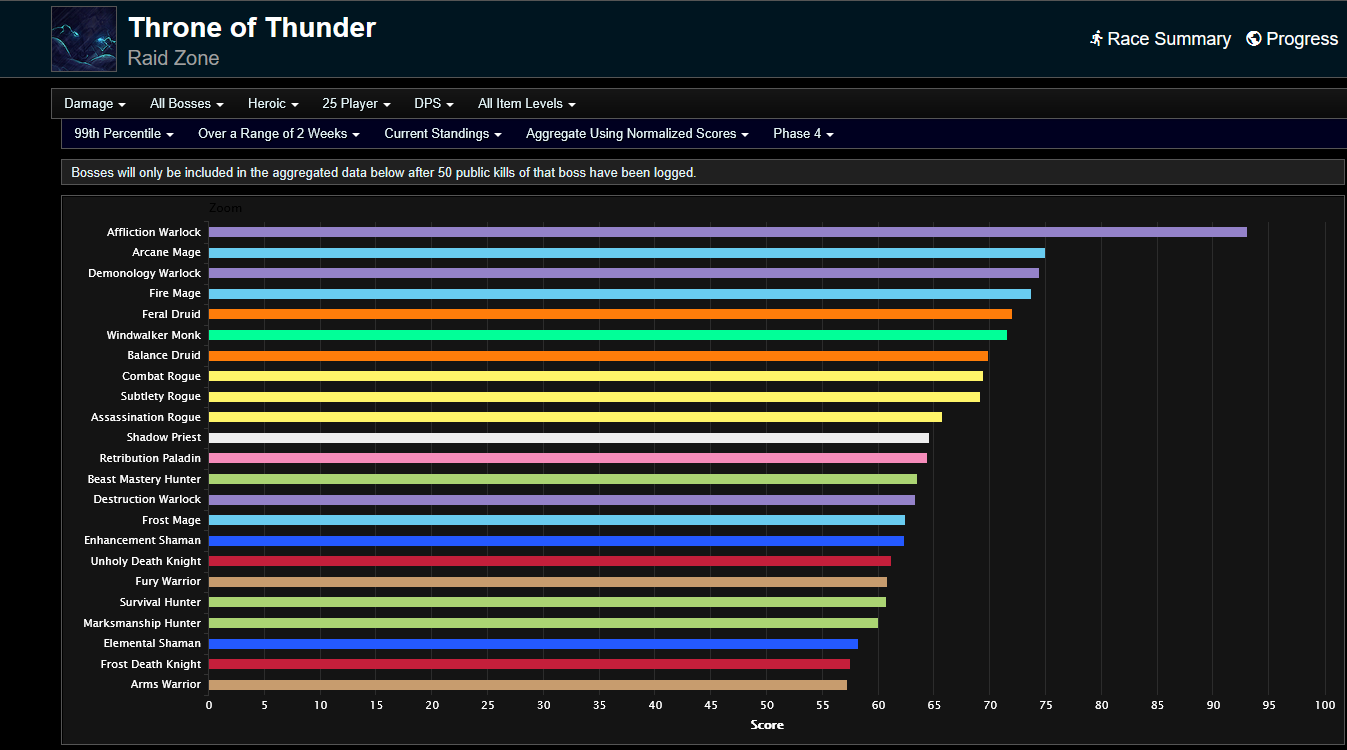The width and height of the screenshot is (1347, 750).
Task: Click the axis value 100
Action: pyautogui.click(x=1325, y=705)
